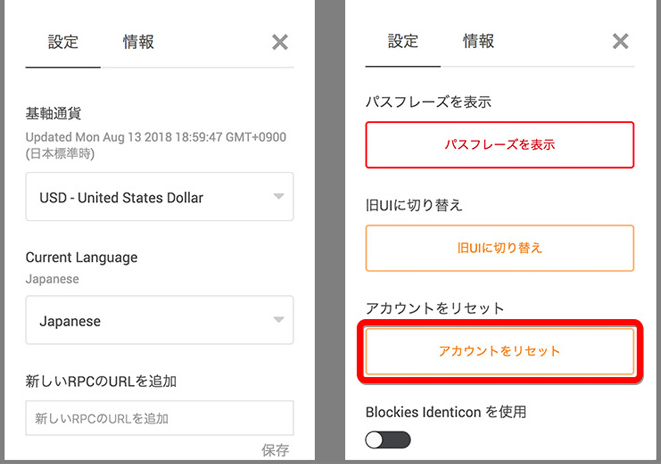Click 保存 to save the RPC URL
The height and width of the screenshot is (464, 661).
tap(275, 450)
